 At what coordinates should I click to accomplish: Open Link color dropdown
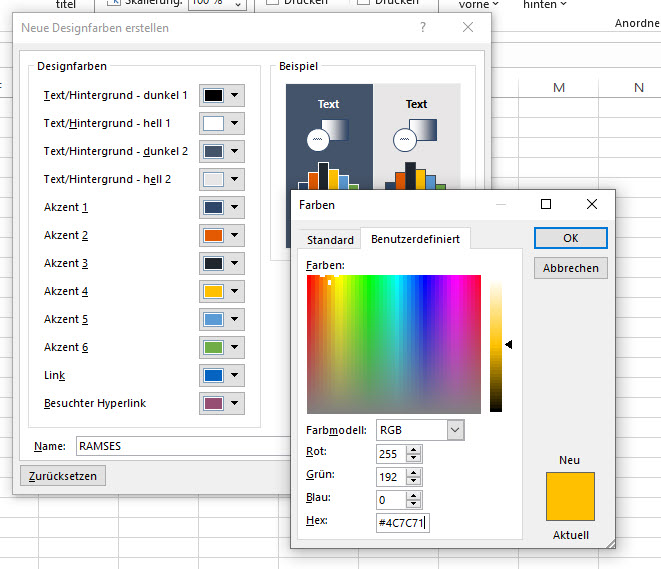[x=222, y=376]
